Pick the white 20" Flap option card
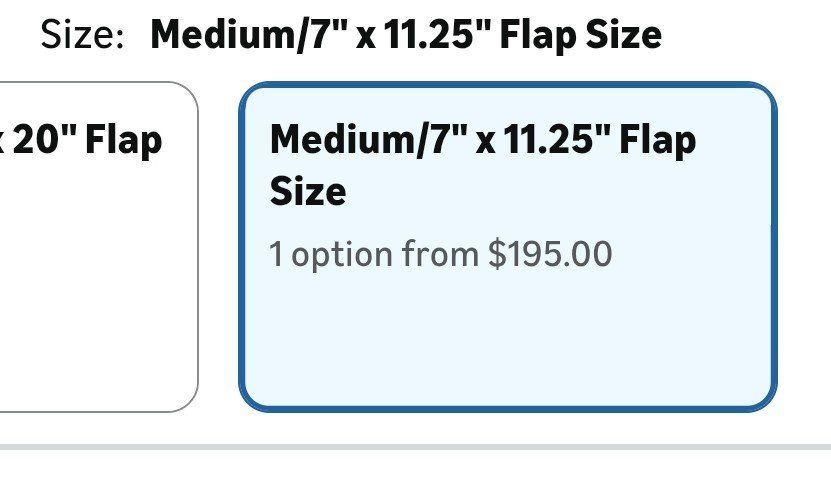831x480 pixels. point(98,280)
